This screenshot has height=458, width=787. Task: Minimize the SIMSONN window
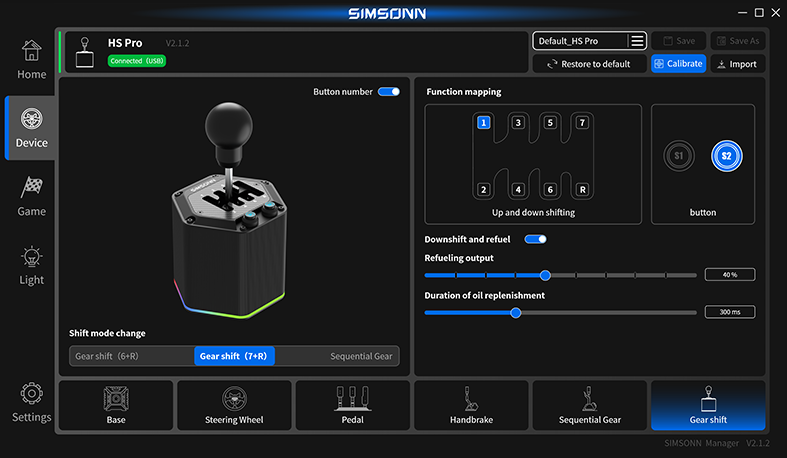click(742, 13)
